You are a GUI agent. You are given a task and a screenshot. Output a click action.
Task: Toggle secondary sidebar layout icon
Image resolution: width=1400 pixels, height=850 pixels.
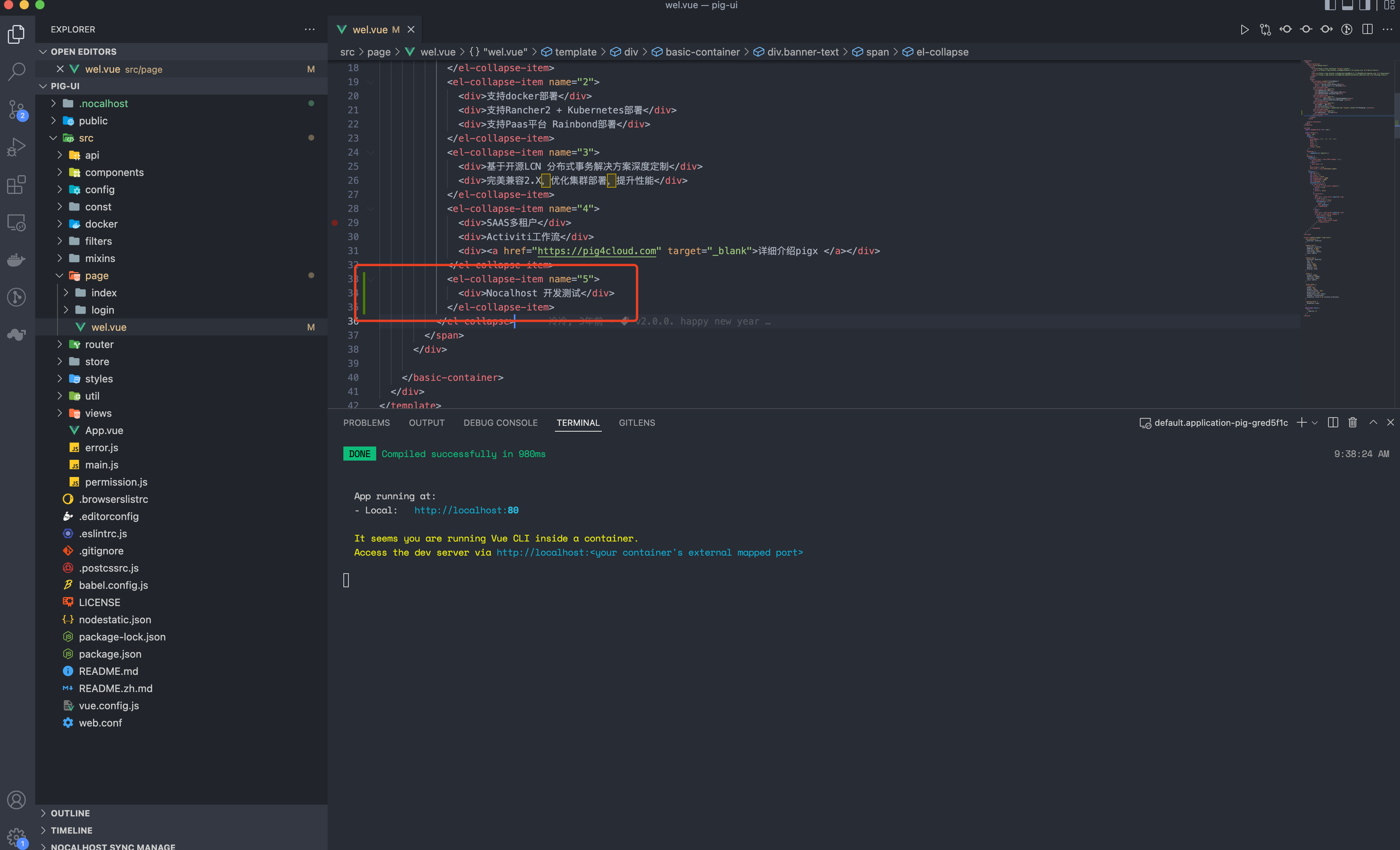tap(1364, 5)
